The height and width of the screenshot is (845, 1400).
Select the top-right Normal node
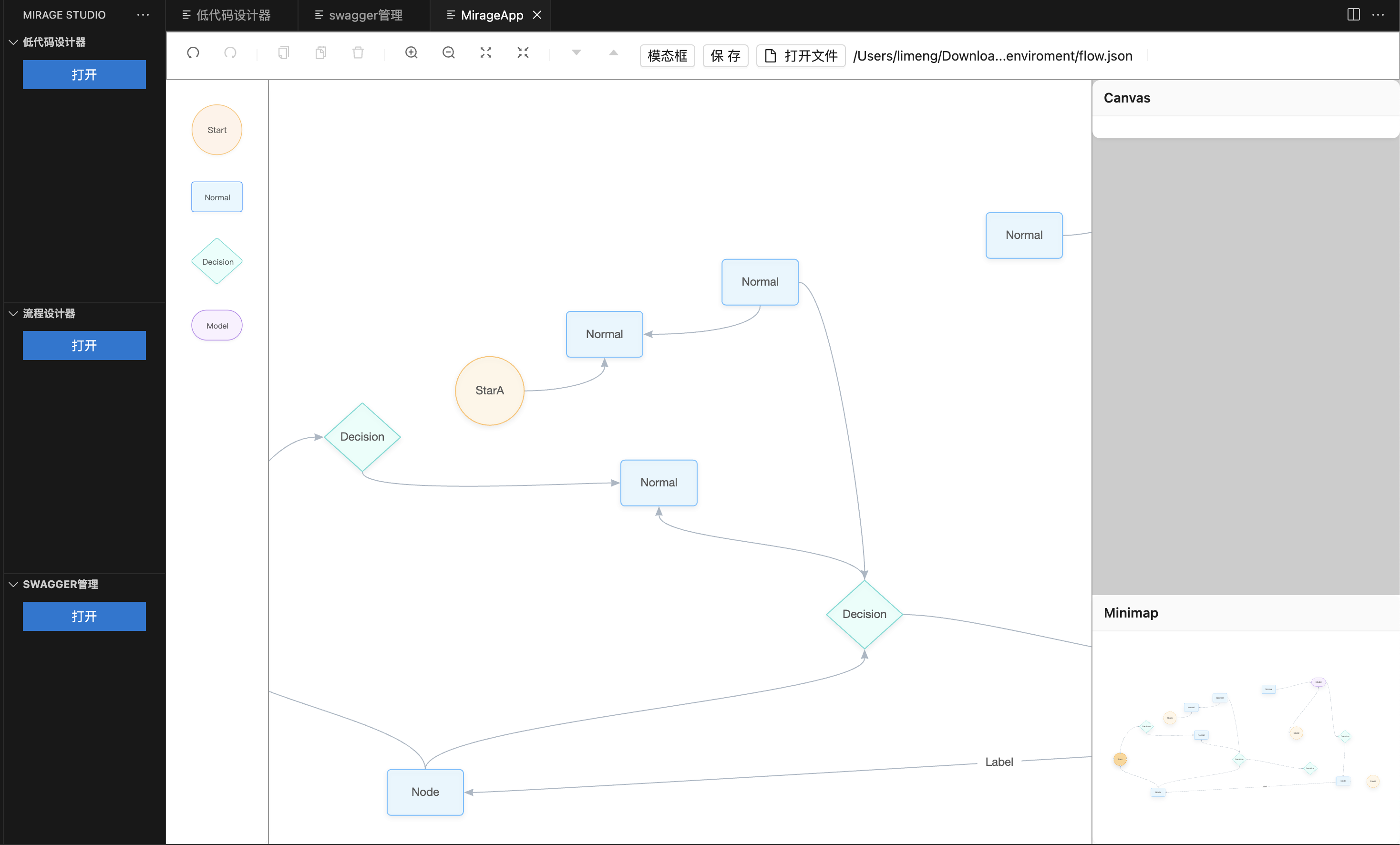click(1024, 235)
